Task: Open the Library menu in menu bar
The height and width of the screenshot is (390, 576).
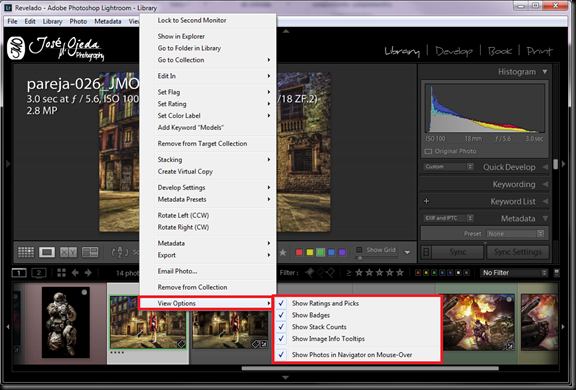Action: (x=52, y=21)
